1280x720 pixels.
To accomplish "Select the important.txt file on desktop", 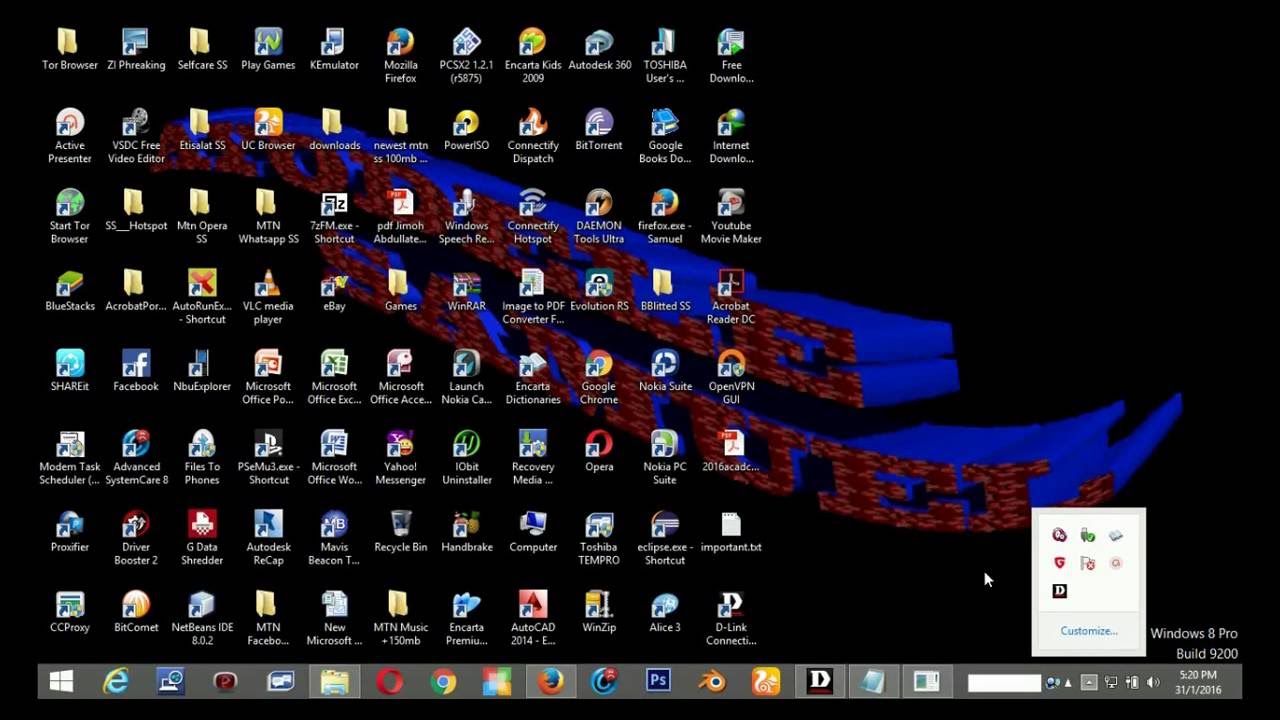I will (x=731, y=532).
